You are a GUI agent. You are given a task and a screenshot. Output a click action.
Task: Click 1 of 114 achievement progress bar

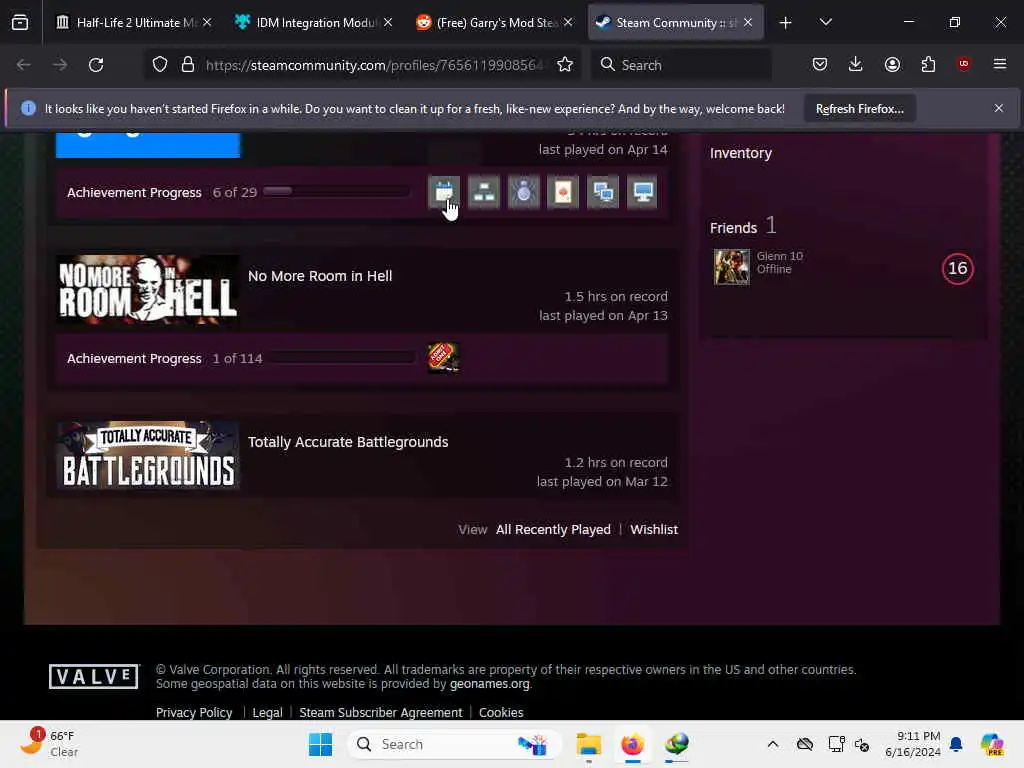click(342, 357)
